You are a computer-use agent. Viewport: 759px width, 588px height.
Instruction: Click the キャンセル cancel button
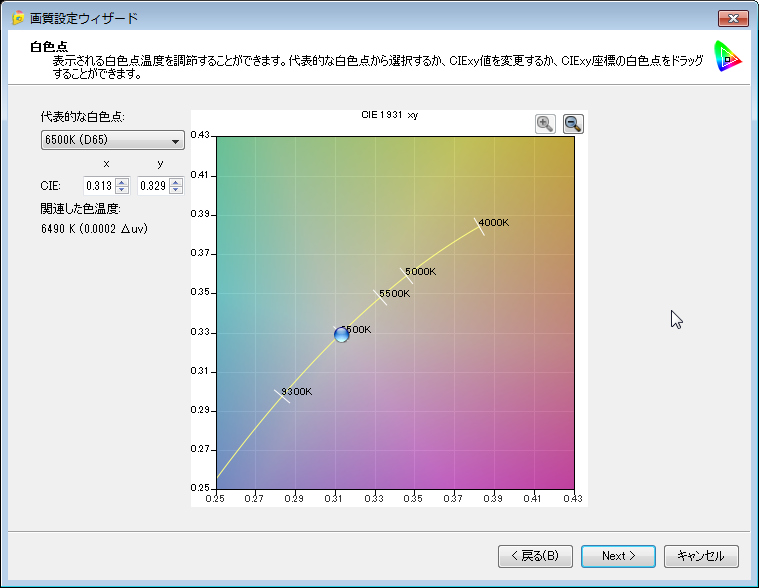(x=701, y=556)
